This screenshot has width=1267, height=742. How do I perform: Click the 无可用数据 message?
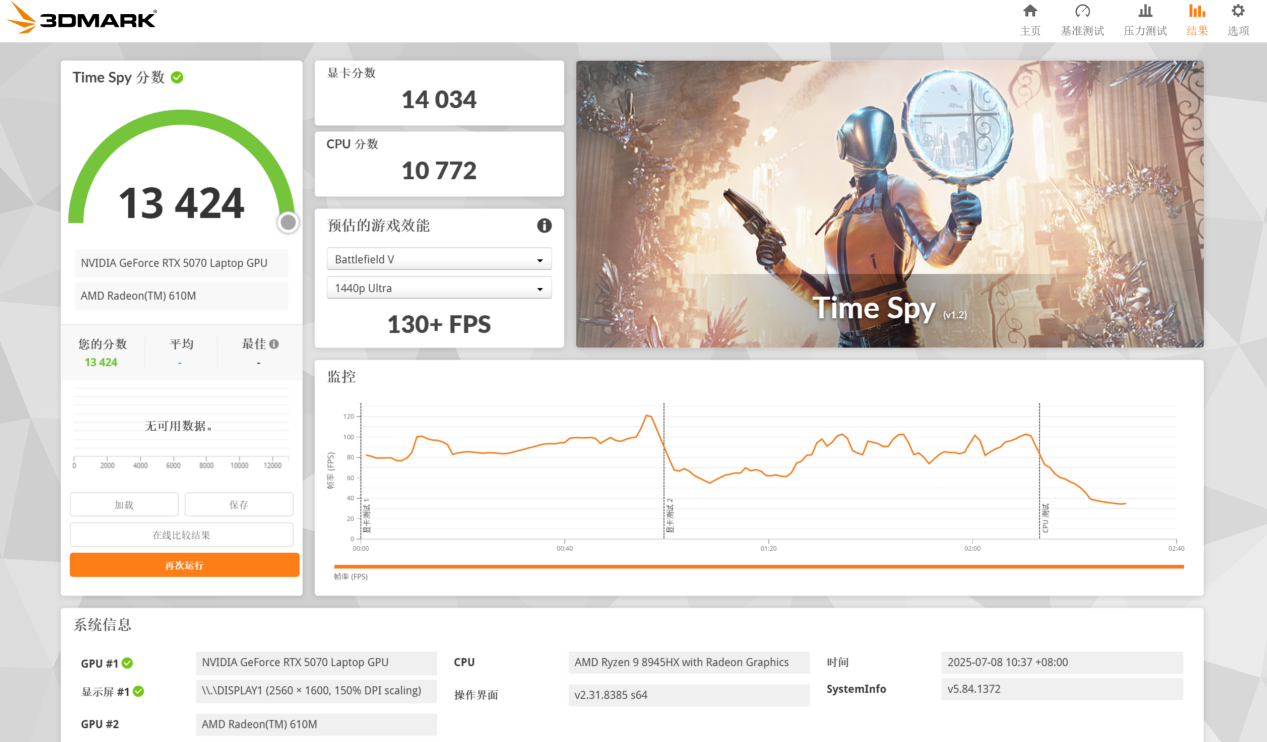coord(180,426)
